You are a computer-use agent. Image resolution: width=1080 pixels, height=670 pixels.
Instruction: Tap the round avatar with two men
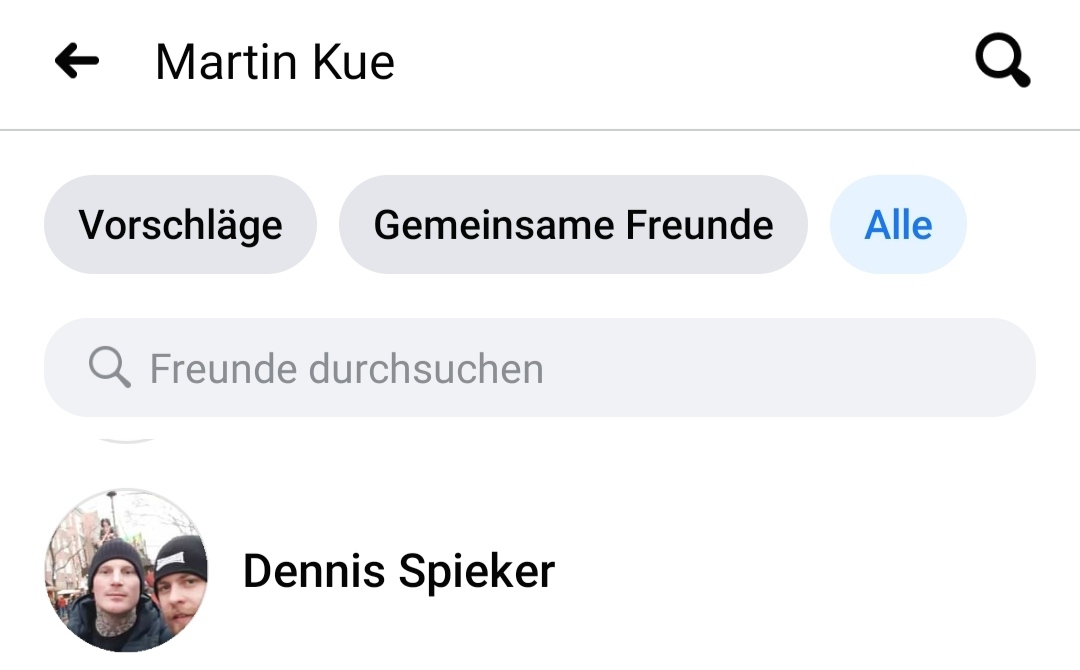click(x=127, y=571)
